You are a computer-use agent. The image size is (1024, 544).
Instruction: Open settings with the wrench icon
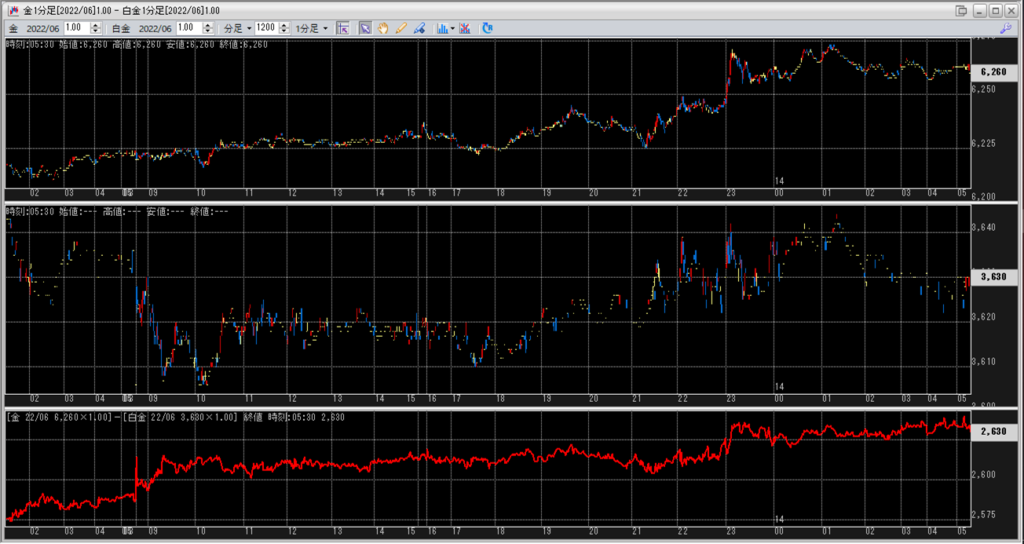pyautogui.click(x=1007, y=28)
